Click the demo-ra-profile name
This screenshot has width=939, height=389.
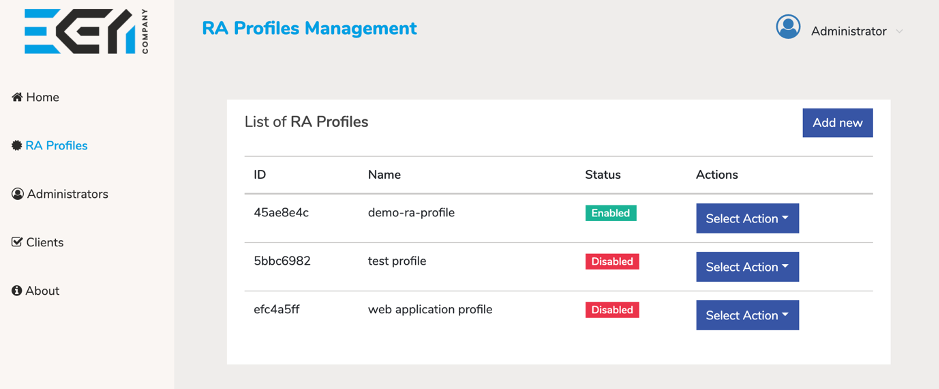click(x=411, y=213)
